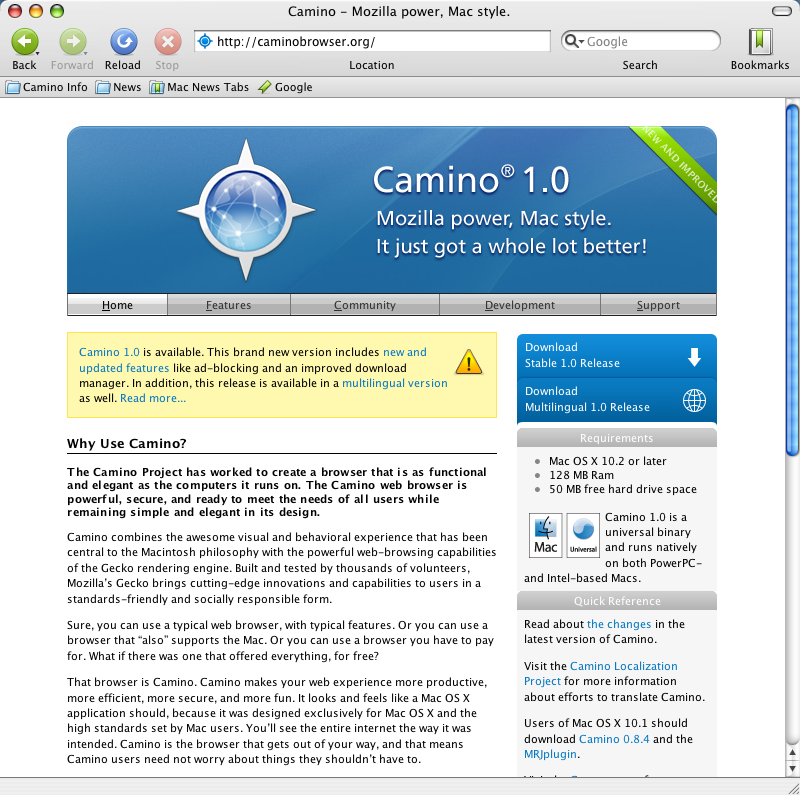Viewport: 800px width, 795px height.
Task: Click the Stop loading icon
Action: click(166, 44)
